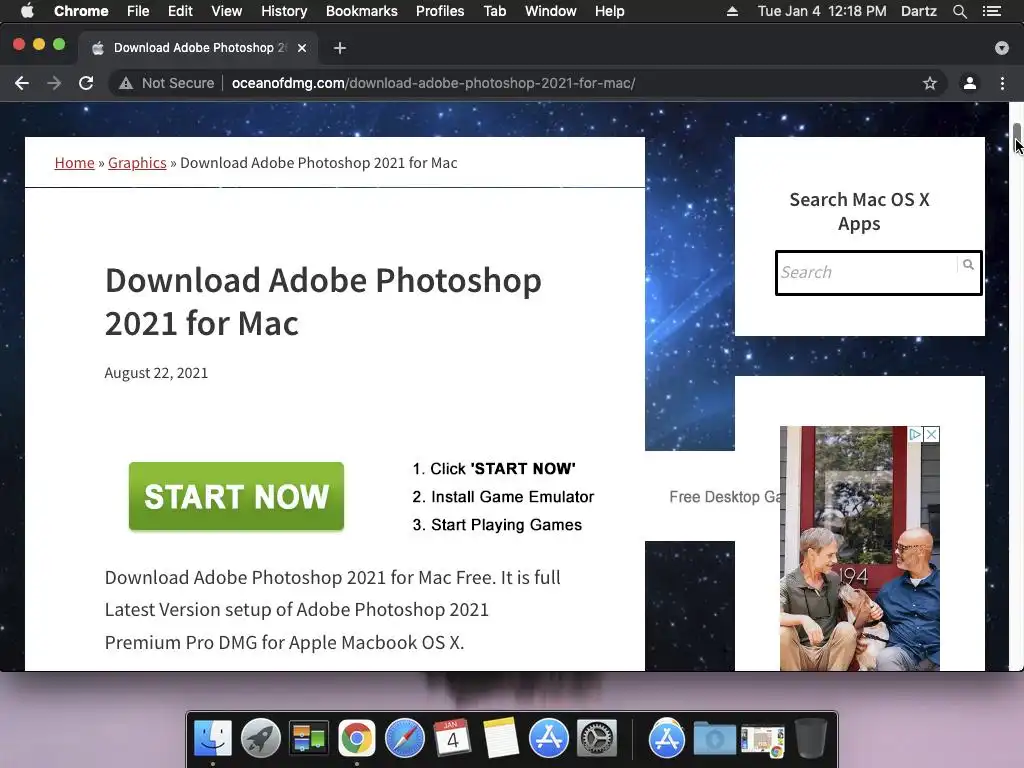This screenshot has width=1024, height=768.
Task: Open blue App Store icon in Dock
Action: click(x=549, y=738)
